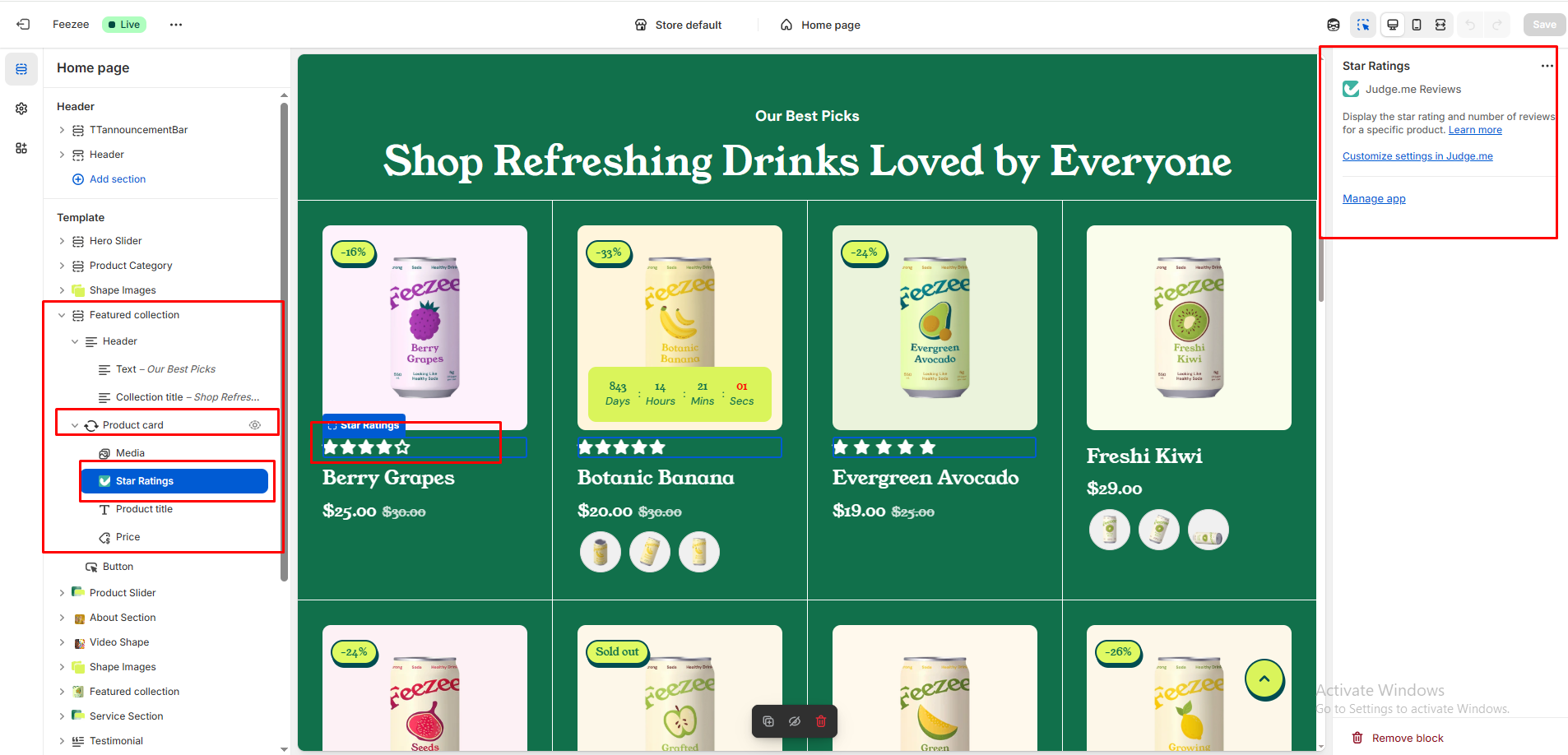Expand the Hero Slider section
This screenshot has height=755, width=1568.
(x=62, y=241)
